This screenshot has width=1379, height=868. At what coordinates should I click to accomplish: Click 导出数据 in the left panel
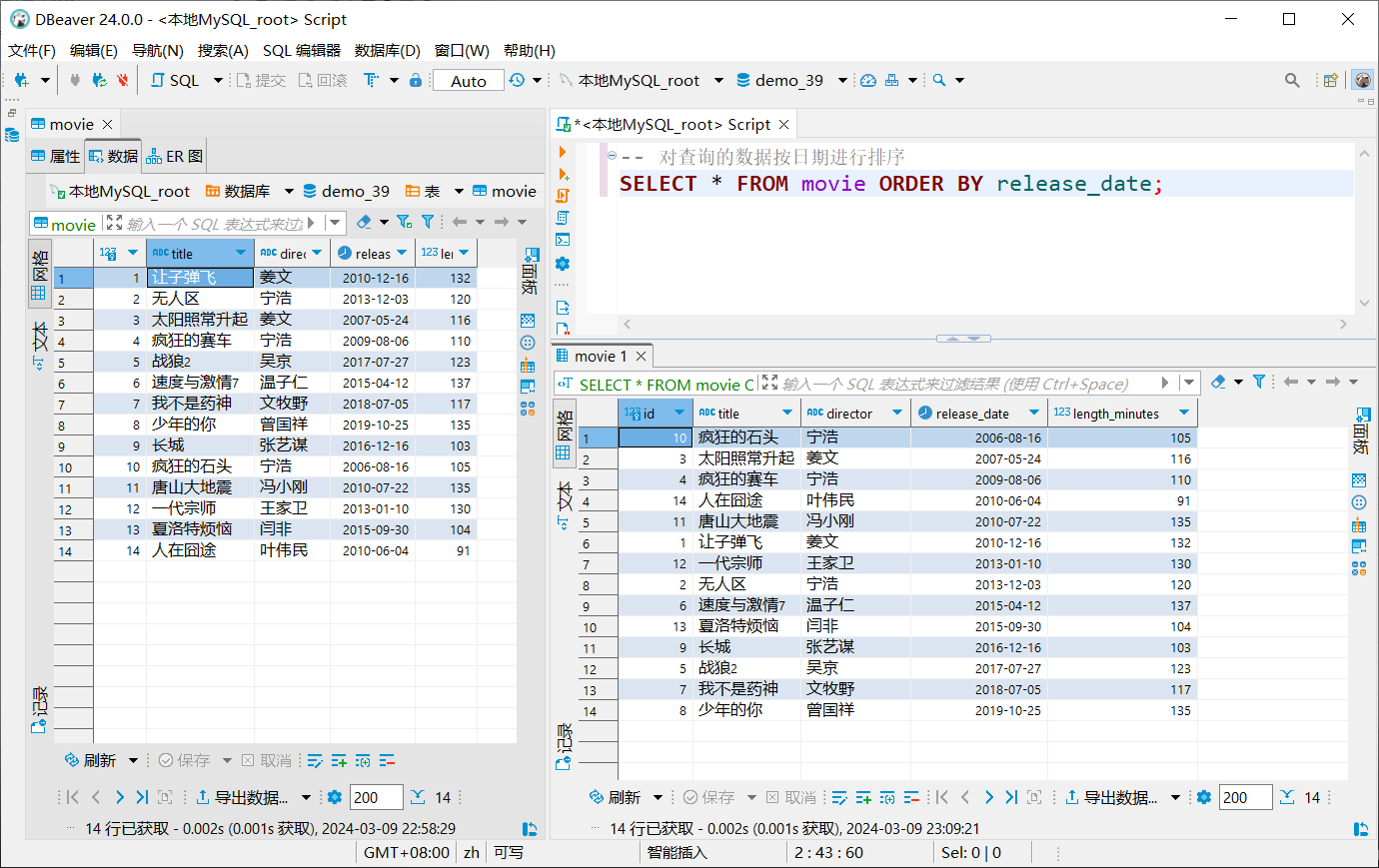point(242,797)
